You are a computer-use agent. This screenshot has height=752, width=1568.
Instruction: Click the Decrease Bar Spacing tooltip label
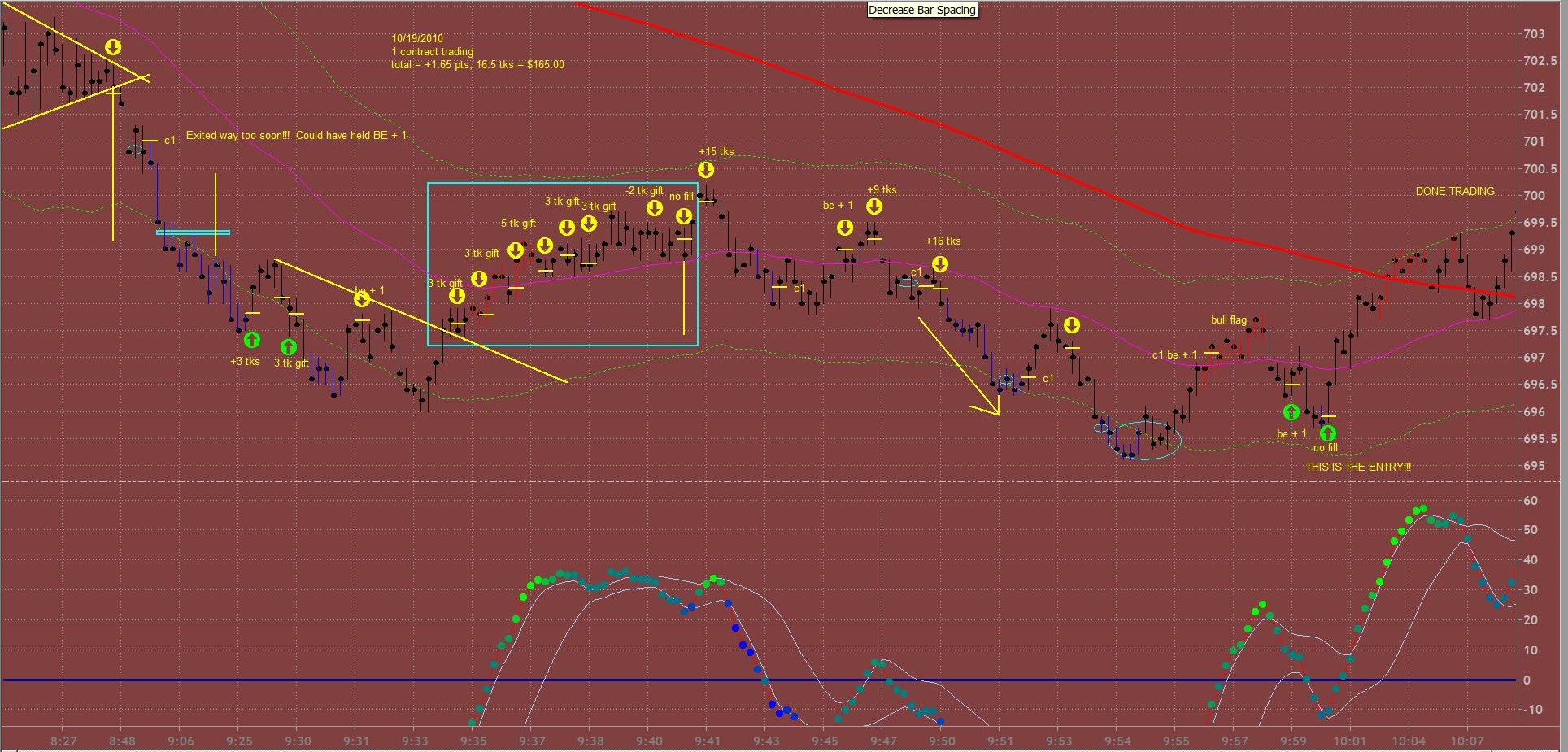tap(922, 10)
